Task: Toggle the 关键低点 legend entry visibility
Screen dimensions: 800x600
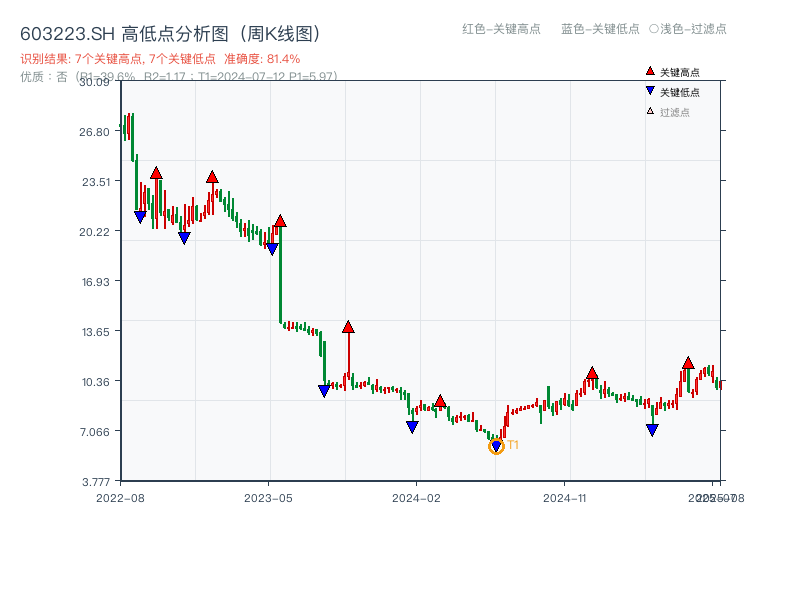Action: (675, 92)
